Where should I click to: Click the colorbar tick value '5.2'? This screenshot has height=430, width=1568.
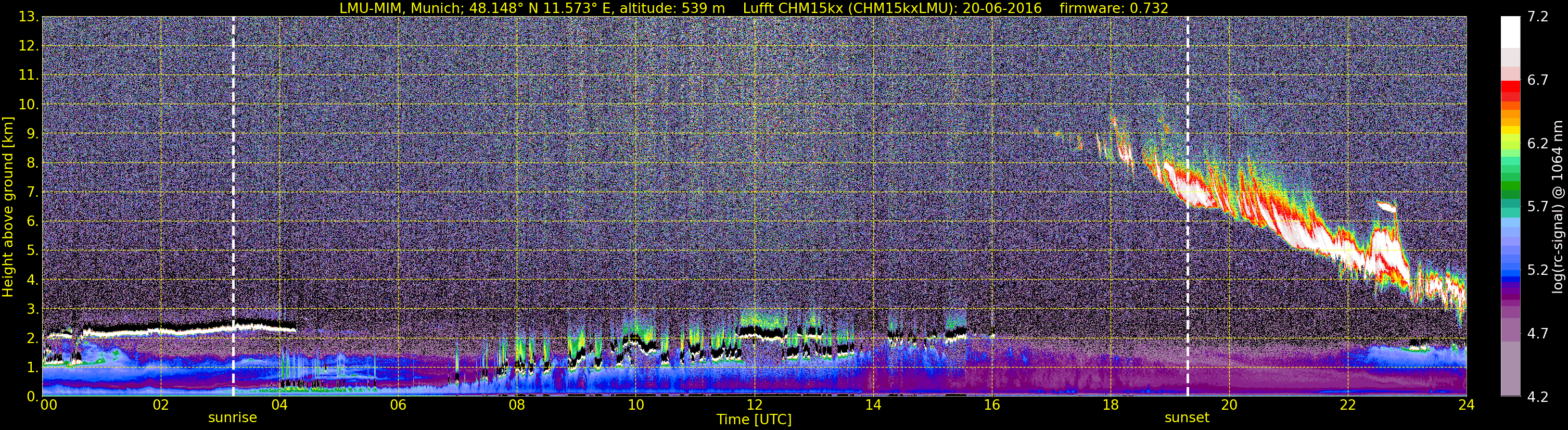(x=1538, y=270)
